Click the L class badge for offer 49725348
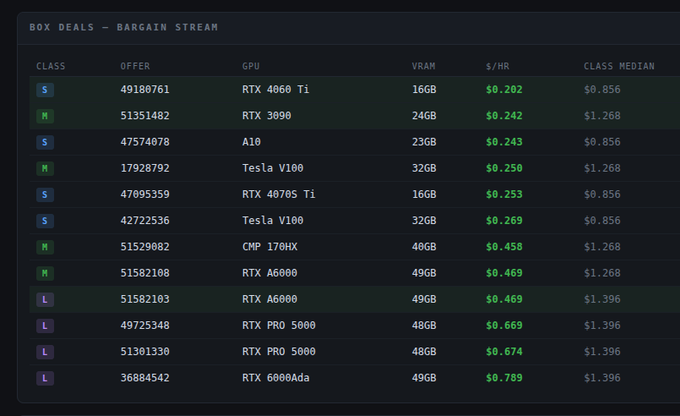 click(45, 325)
